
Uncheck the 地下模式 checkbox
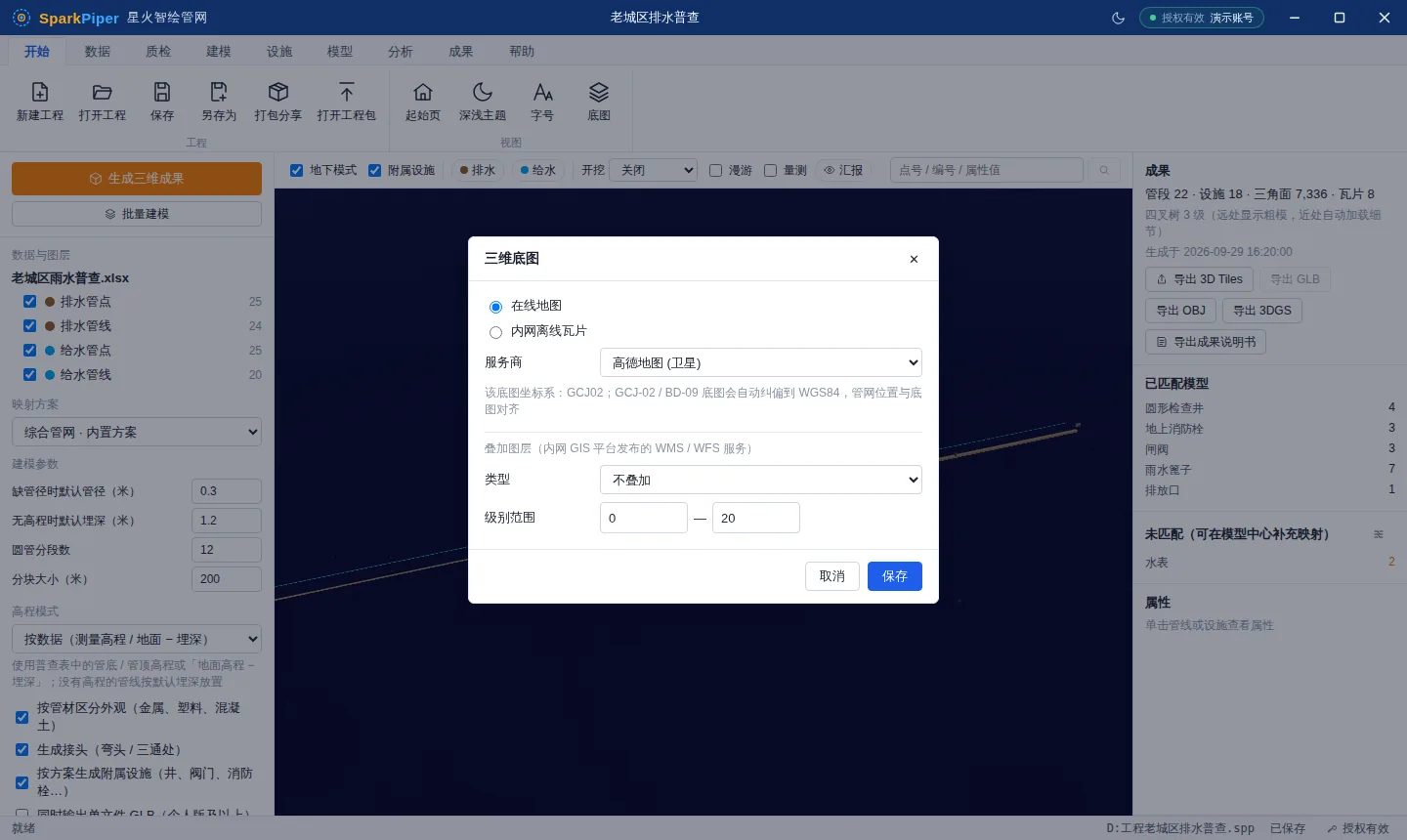coord(297,170)
